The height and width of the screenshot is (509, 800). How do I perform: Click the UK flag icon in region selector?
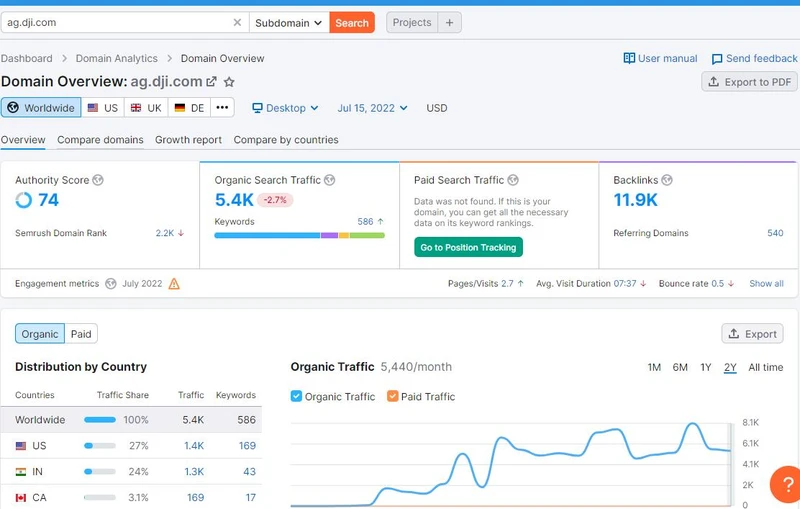coord(136,108)
